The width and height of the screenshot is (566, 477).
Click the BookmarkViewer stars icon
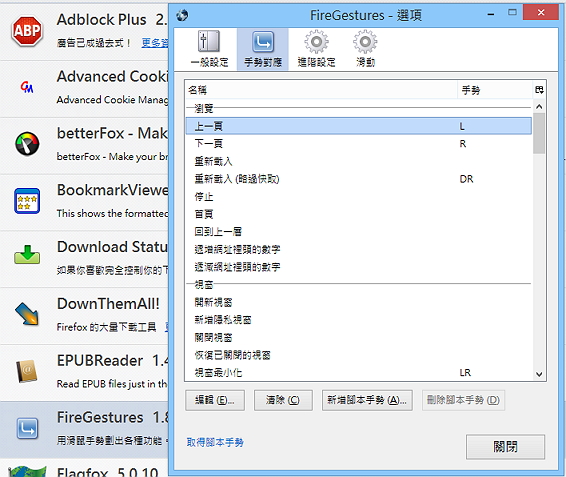click(27, 201)
